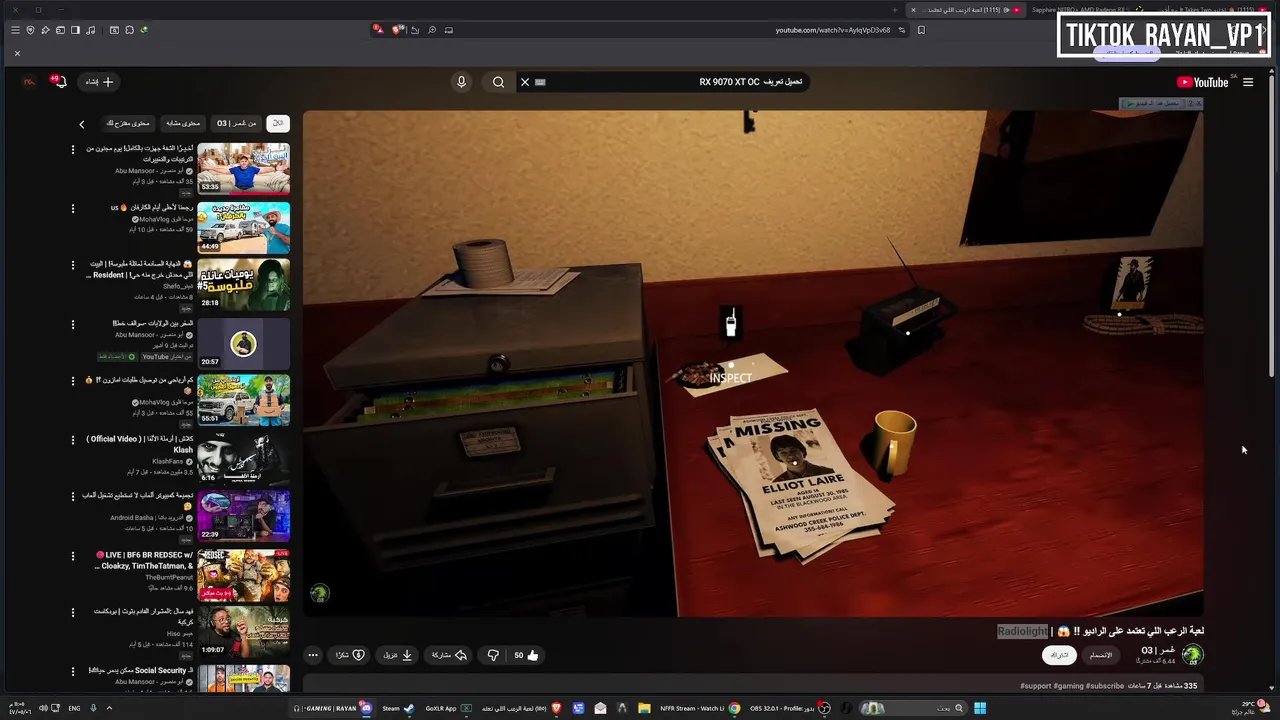Click the video player area
Image resolution: width=1280 pixels, height=720 pixels.
click(753, 363)
